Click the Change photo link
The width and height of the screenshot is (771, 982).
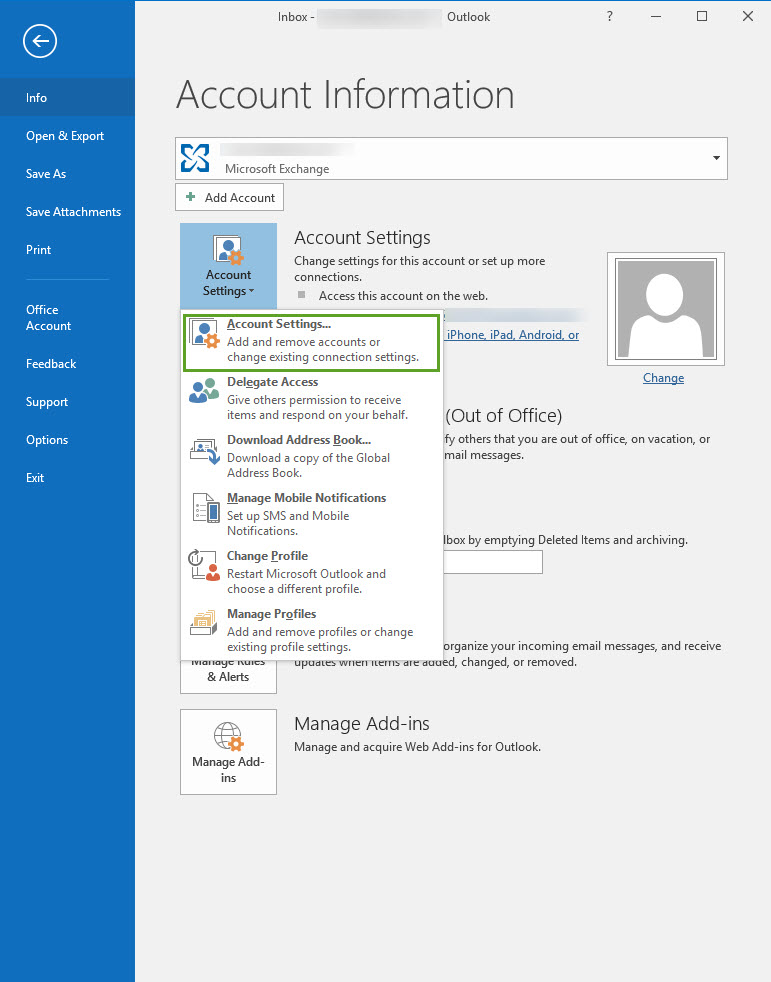point(663,378)
